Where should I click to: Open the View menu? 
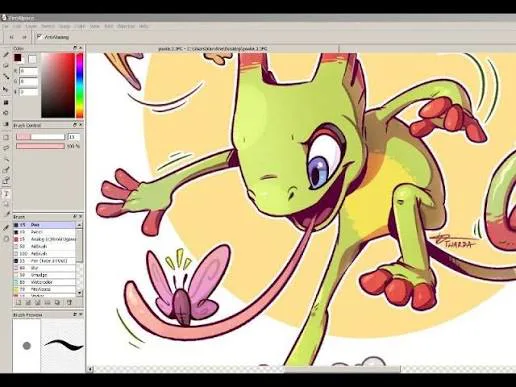click(95, 26)
